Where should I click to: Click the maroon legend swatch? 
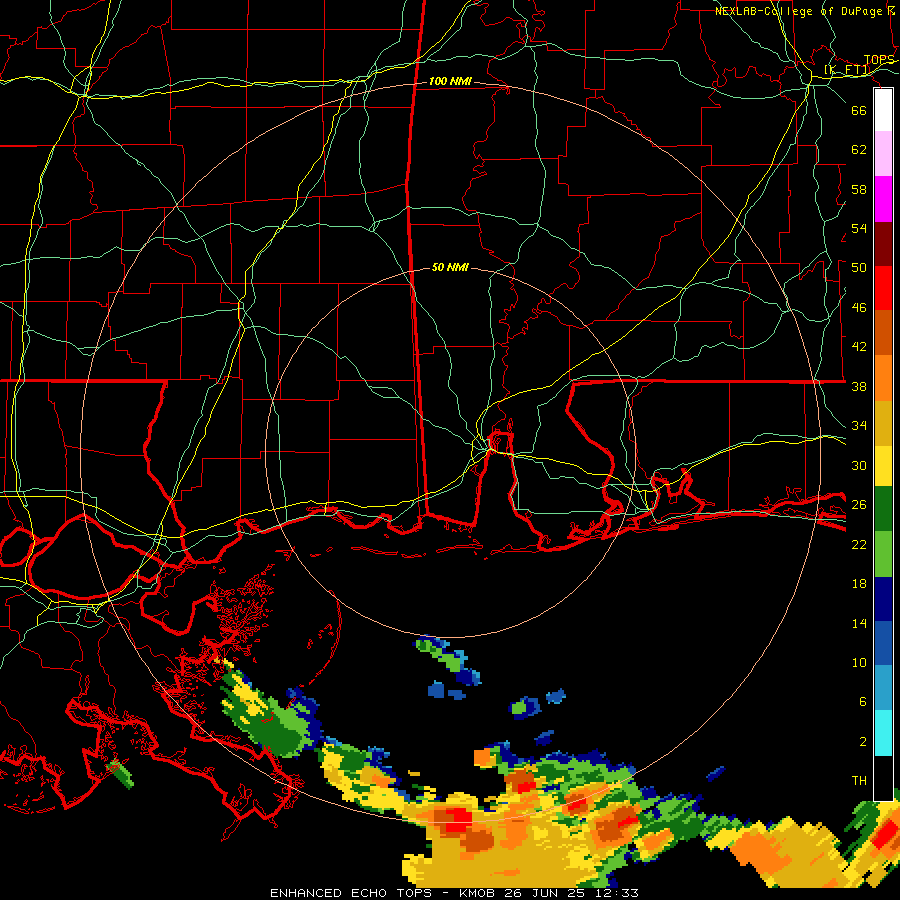tap(883, 244)
